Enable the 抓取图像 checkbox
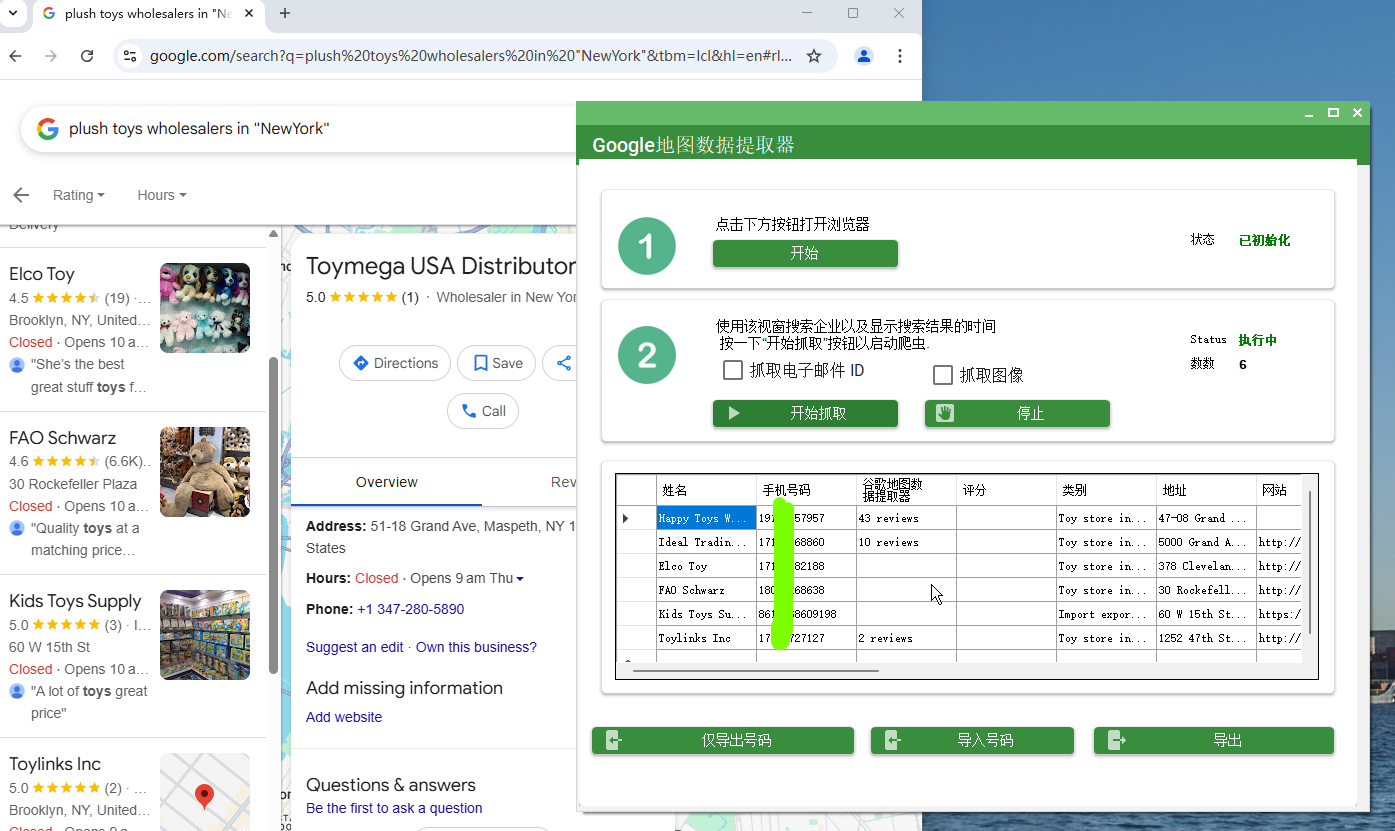Image resolution: width=1395 pixels, height=831 pixels. coord(942,375)
